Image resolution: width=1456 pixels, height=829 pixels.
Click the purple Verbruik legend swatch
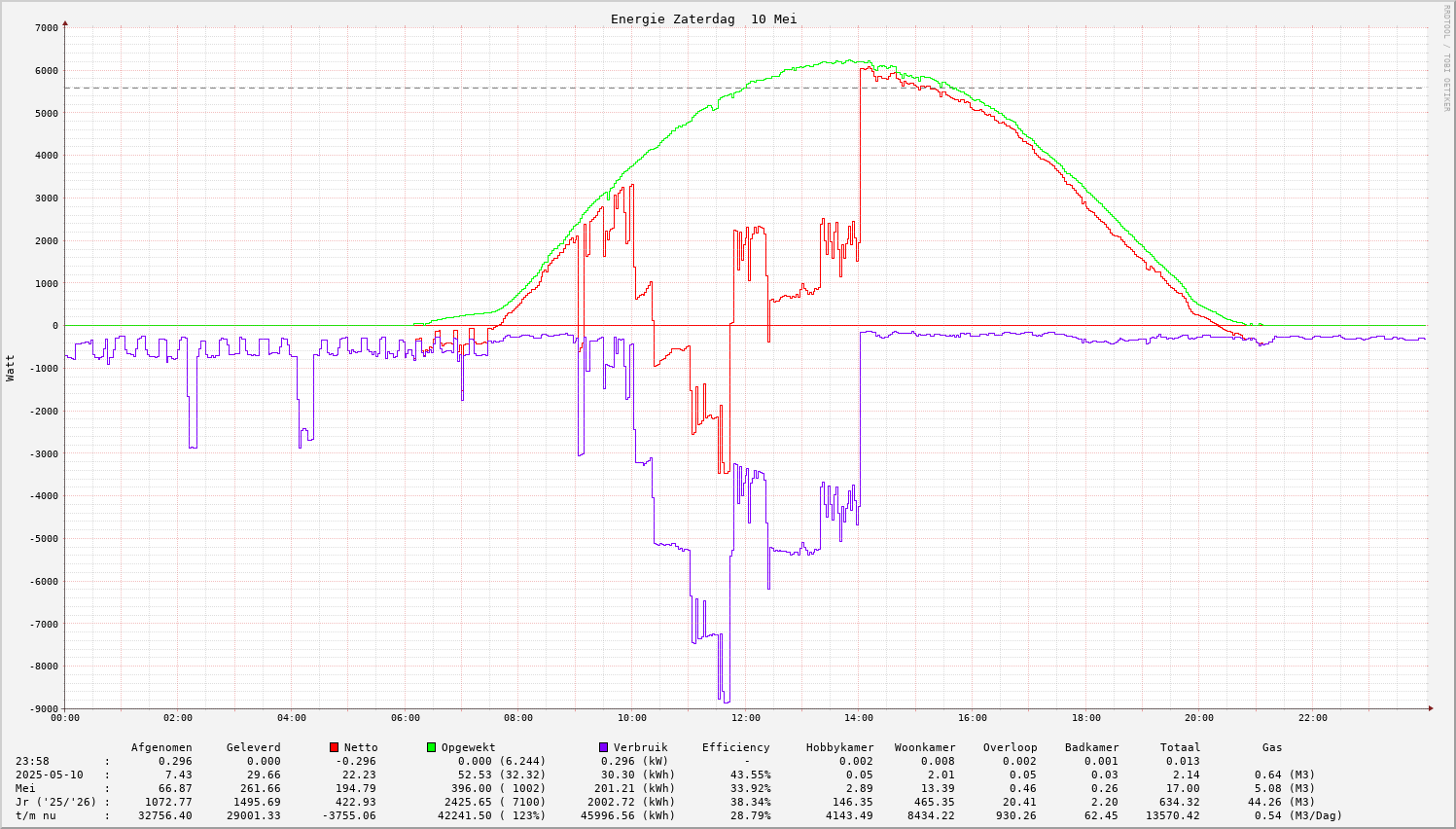pos(603,747)
